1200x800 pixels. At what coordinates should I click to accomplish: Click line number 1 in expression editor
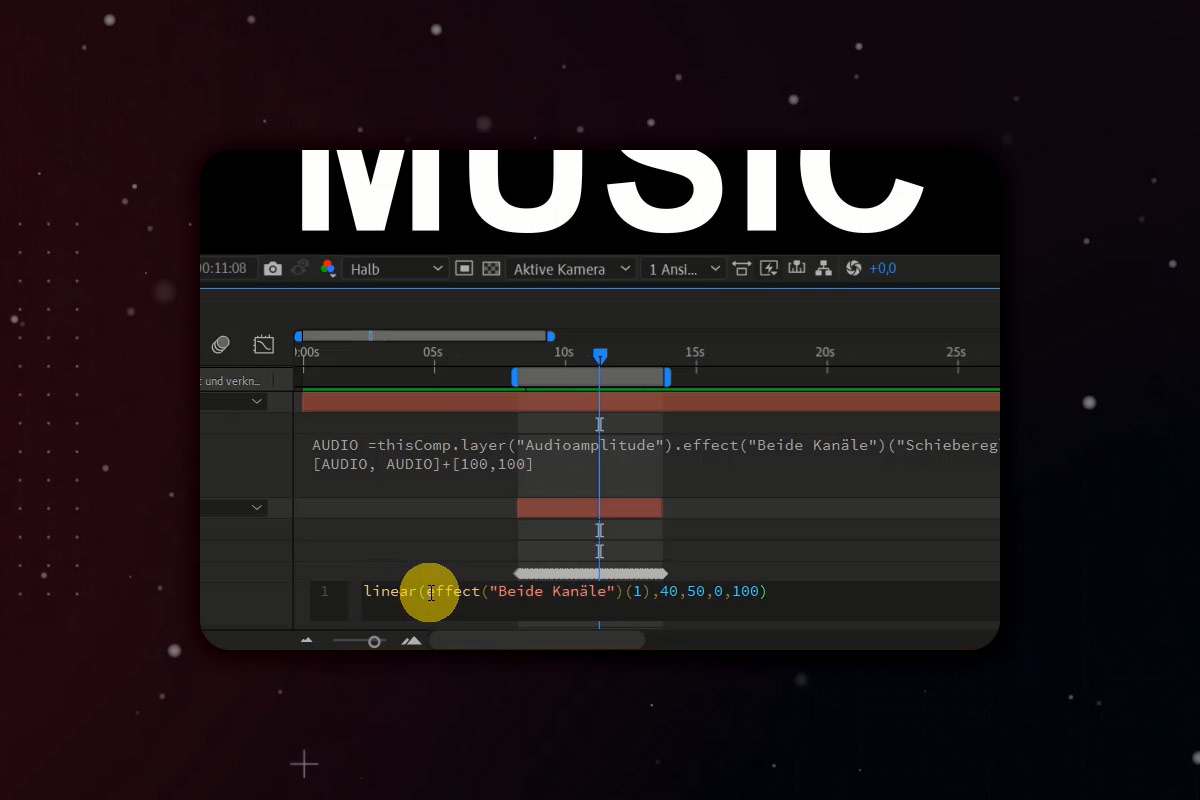click(x=324, y=592)
